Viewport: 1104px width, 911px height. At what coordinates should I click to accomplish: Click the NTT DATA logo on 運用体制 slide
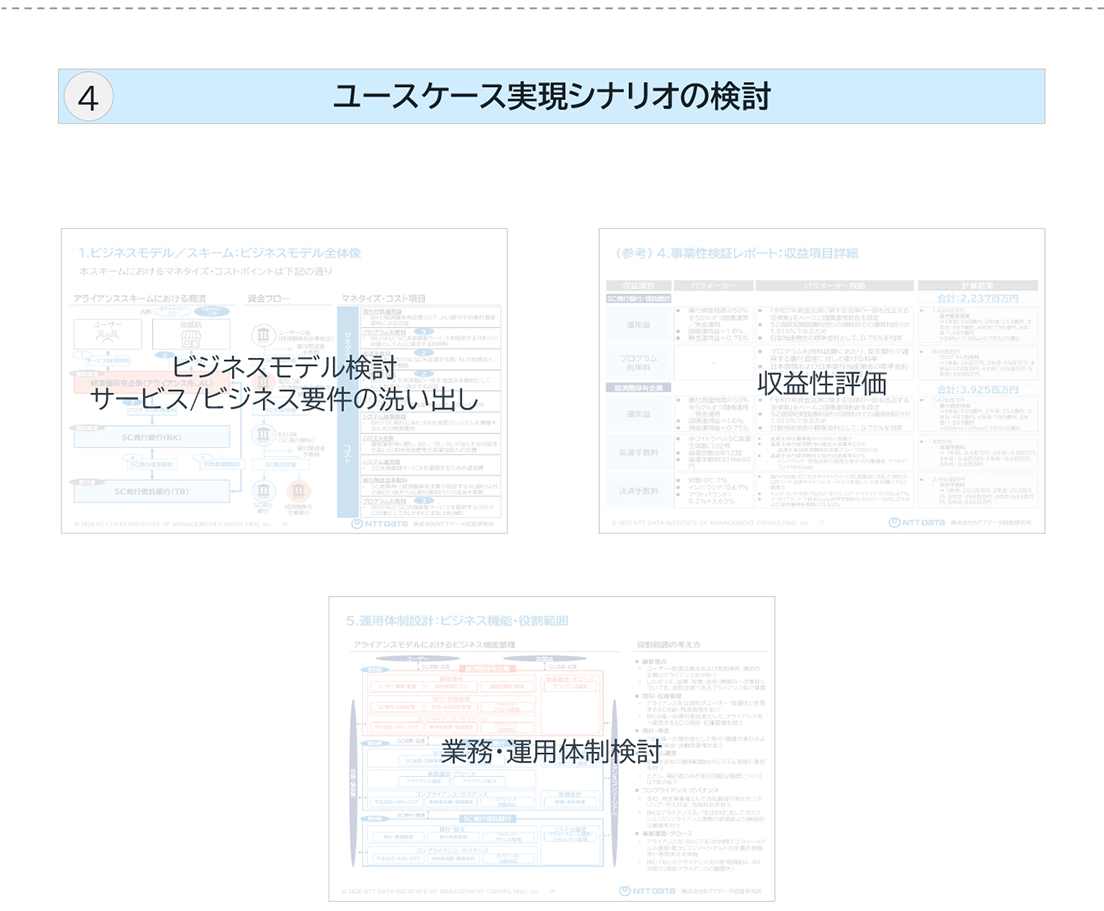coord(647,891)
